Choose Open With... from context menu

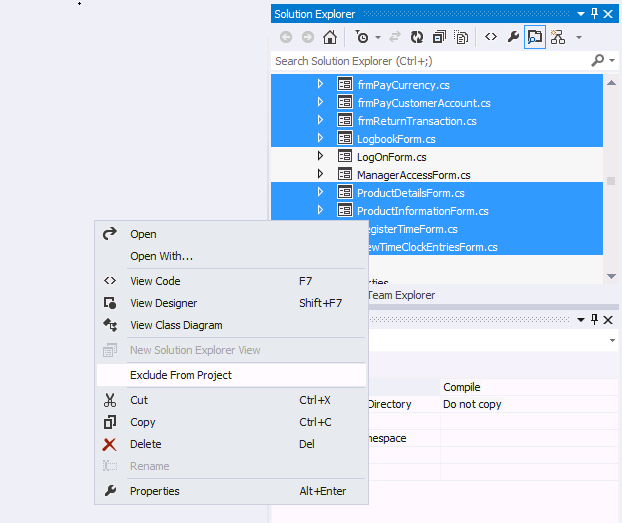pos(231,256)
